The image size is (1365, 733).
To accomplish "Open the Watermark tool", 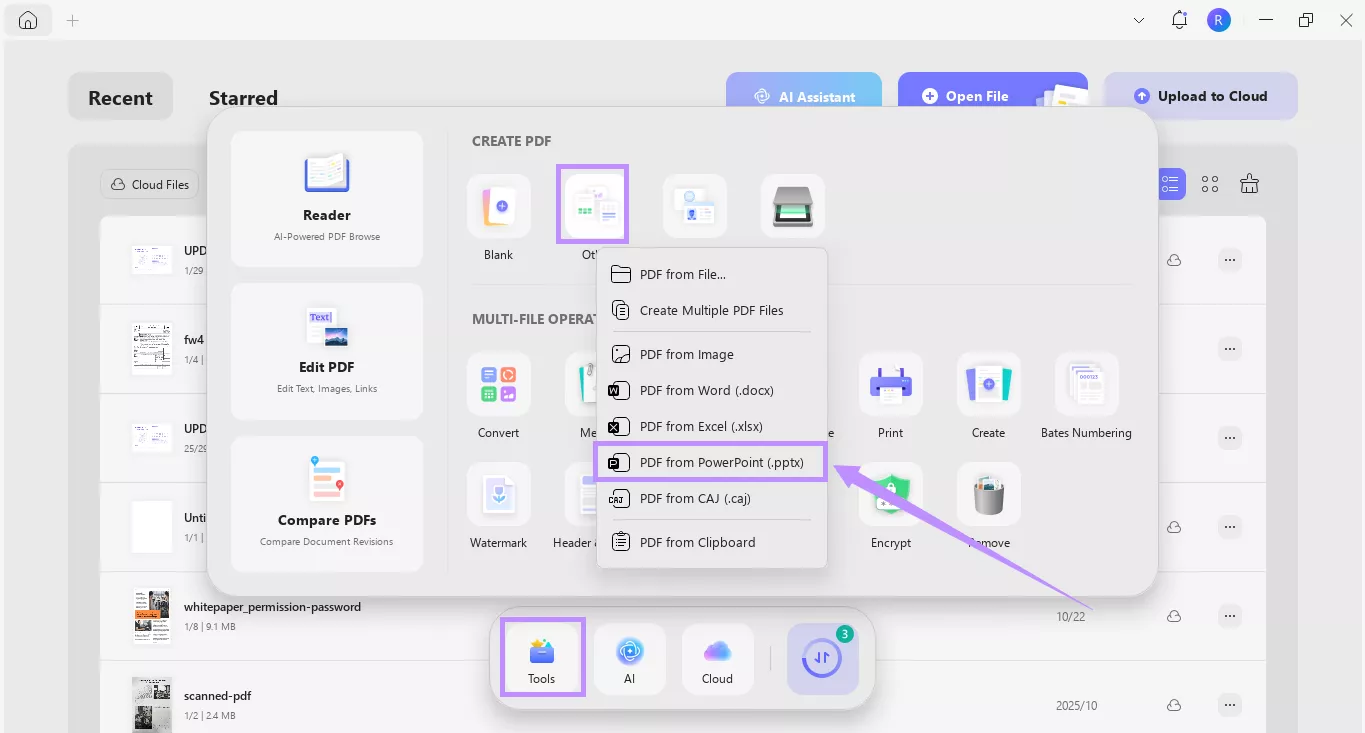I will tap(498, 494).
